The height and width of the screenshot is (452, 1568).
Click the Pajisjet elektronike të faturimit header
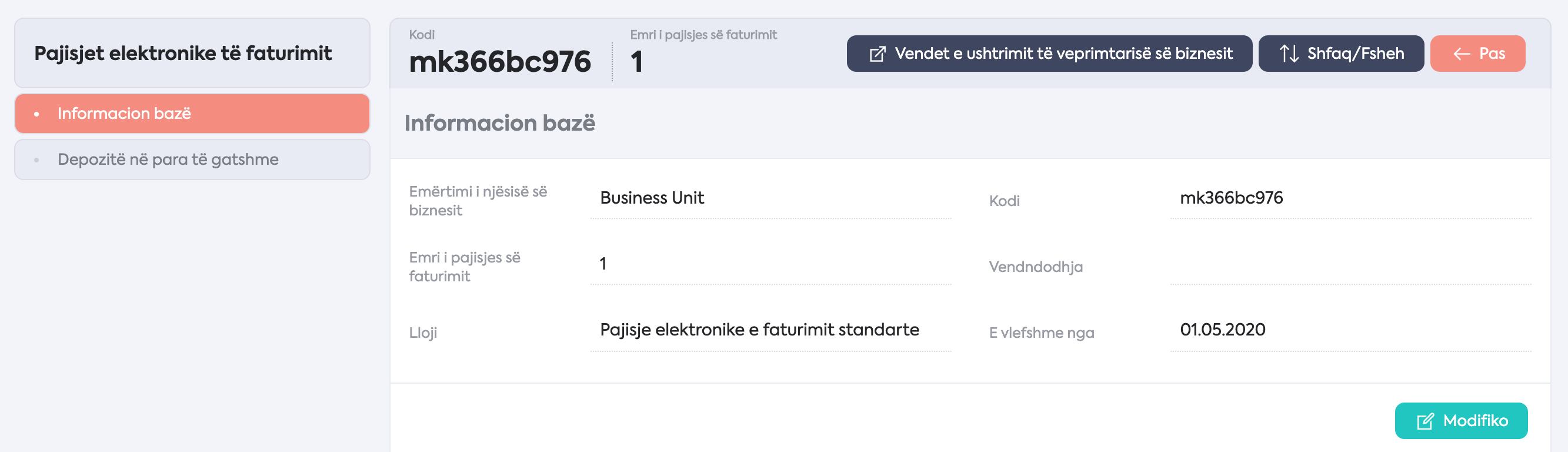pyautogui.click(x=182, y=54)
